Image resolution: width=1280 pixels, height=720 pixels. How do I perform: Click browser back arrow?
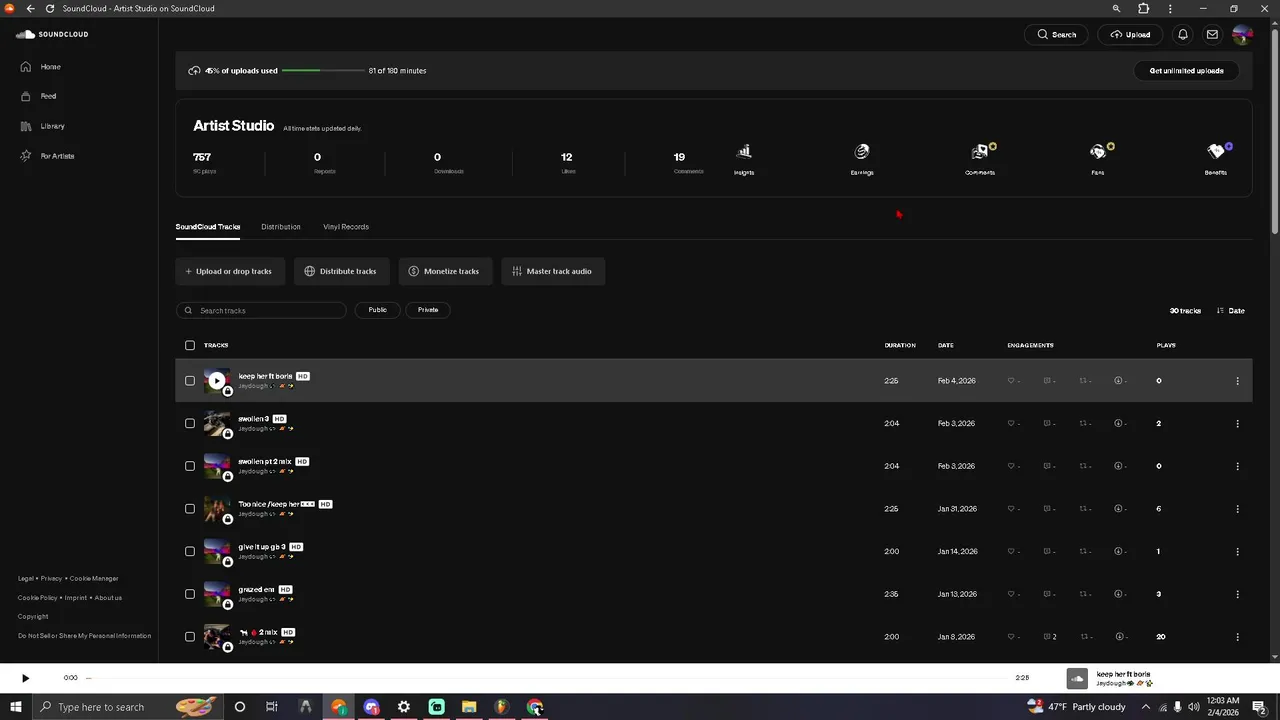30,8
